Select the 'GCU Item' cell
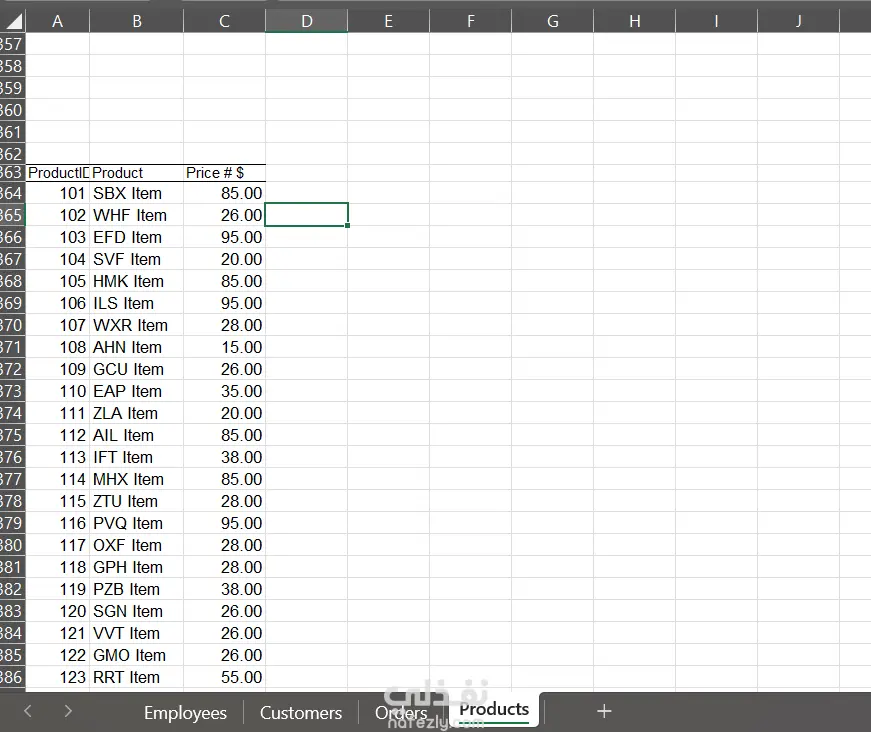The width and height of the screenshot is (871, 732). click(137, 369)
